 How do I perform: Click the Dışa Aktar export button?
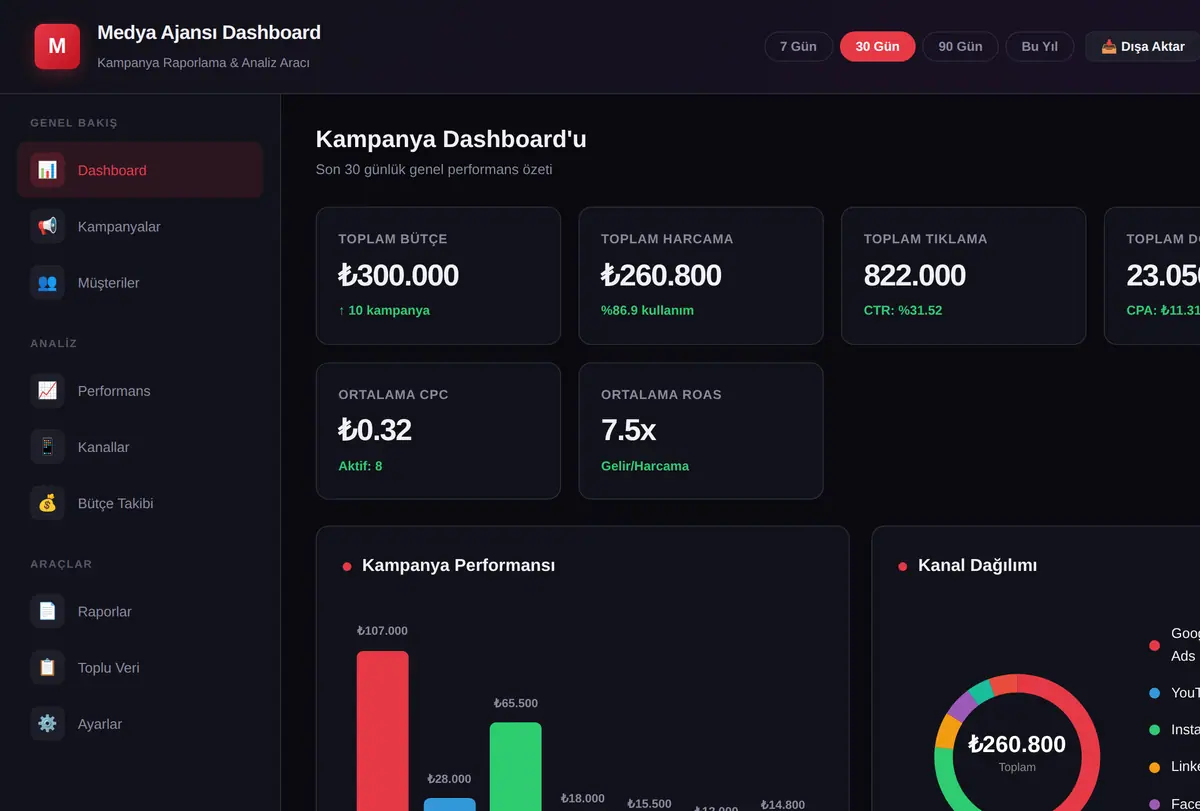pos(1142,46)
